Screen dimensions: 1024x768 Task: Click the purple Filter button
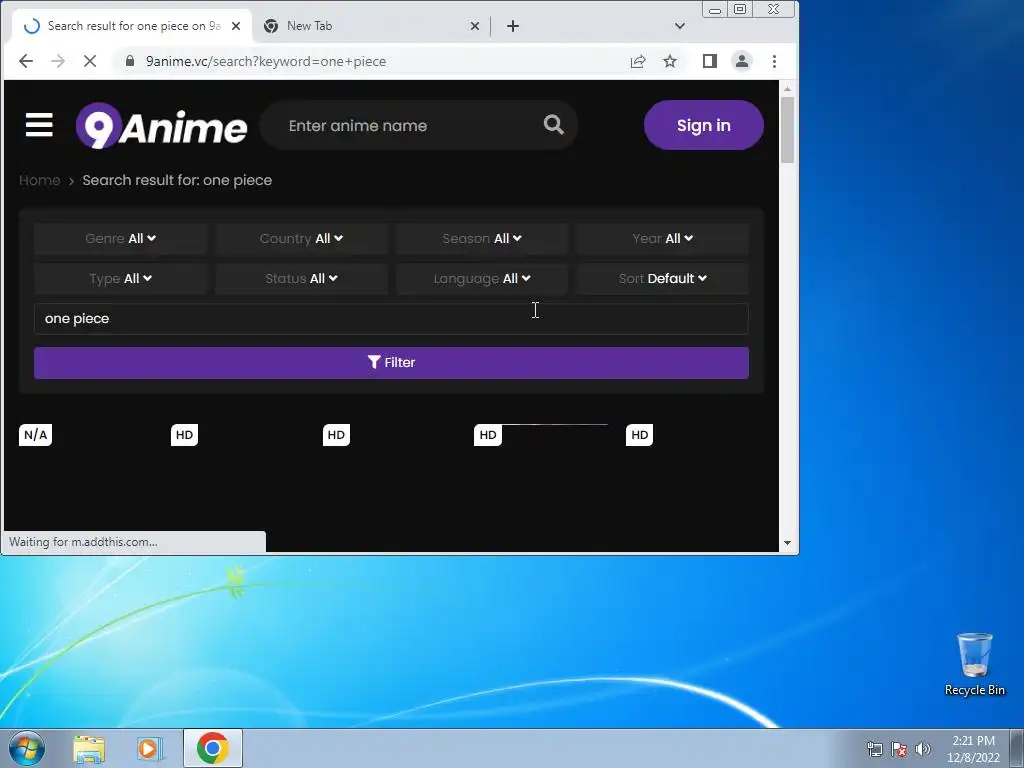tap(391, 362)
